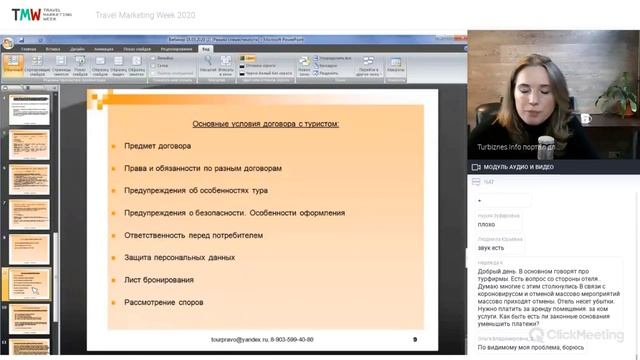Open the Дизайн ribbon tab
Viewport: 640px width, 360px height.
[77, 49]
